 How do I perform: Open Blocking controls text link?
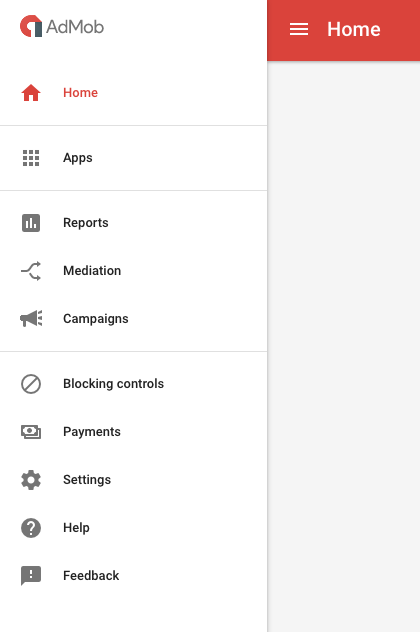click(114, 384)
